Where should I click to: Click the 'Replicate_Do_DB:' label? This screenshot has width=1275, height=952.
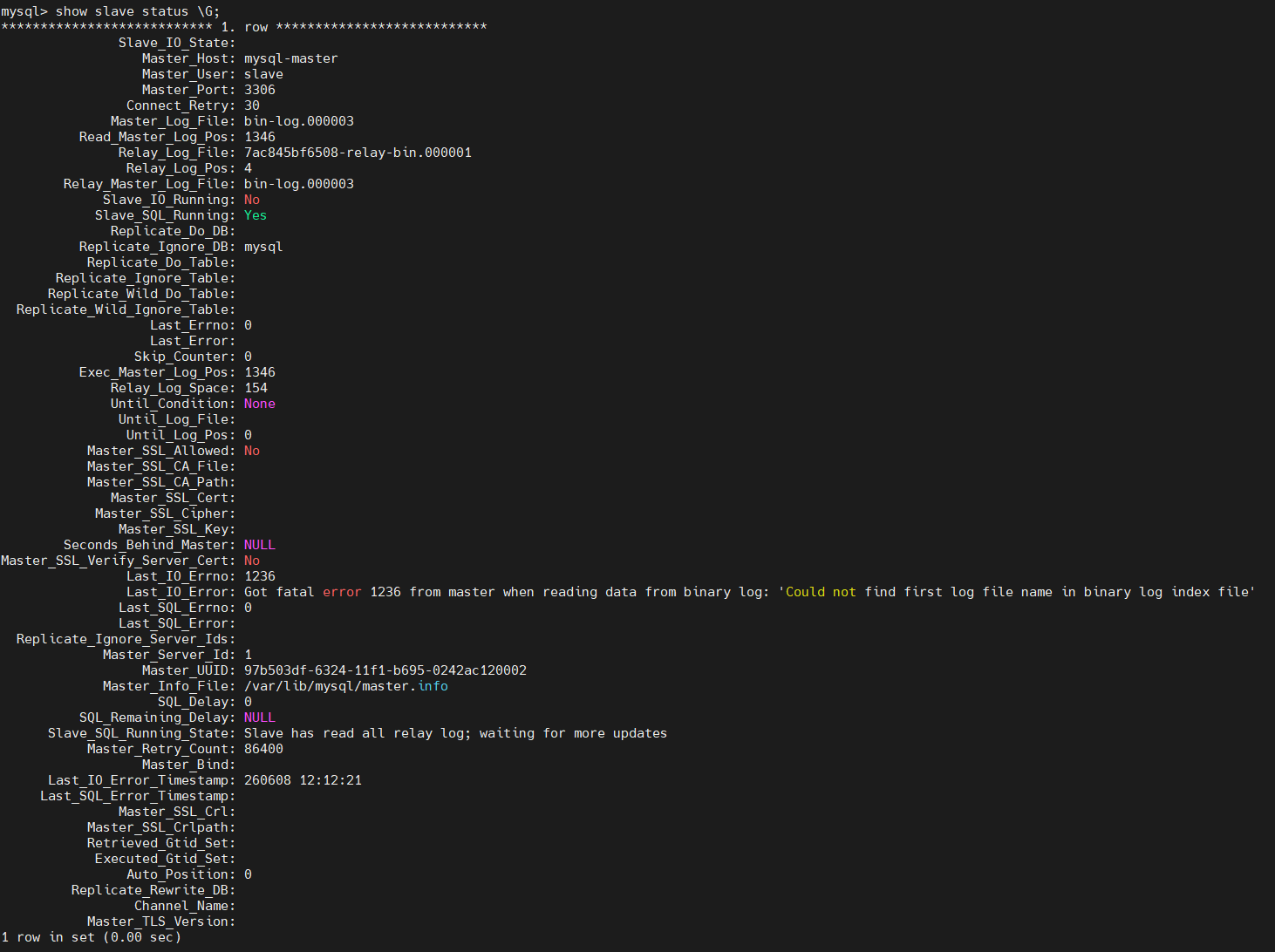tap(173, 231)
